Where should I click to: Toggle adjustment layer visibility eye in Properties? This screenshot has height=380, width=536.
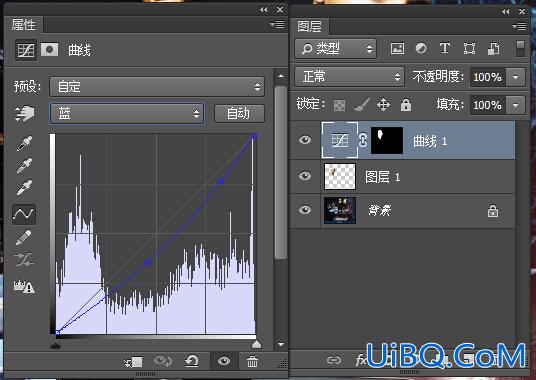tap(224, 361)
